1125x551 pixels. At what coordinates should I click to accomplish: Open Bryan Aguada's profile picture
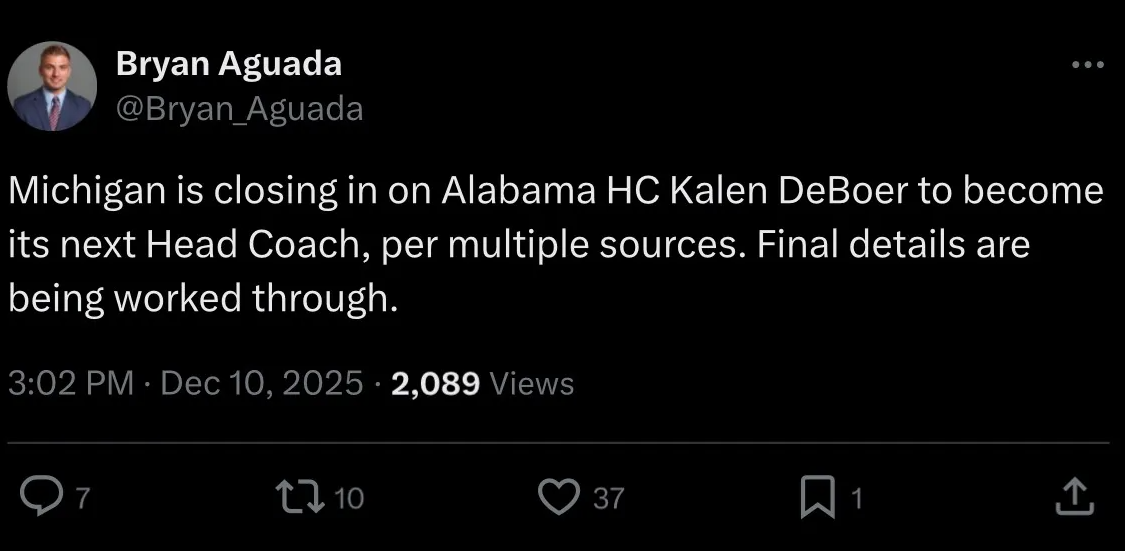[52, 87]
